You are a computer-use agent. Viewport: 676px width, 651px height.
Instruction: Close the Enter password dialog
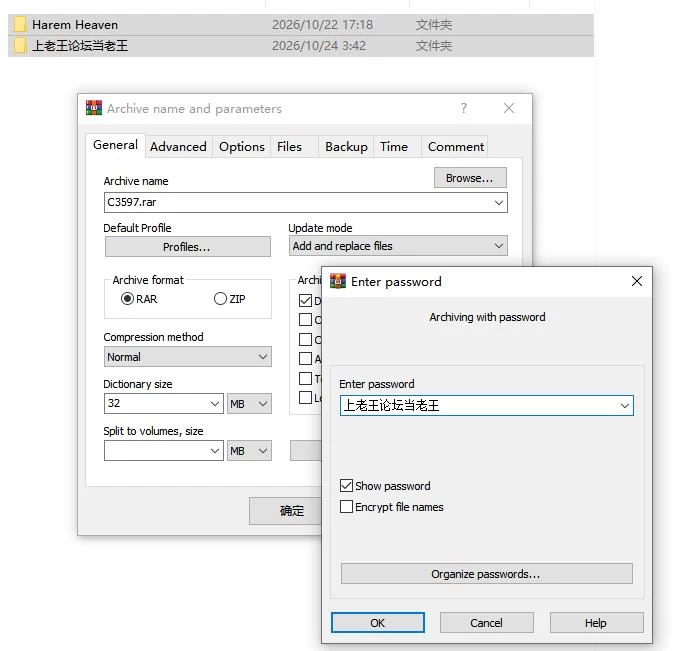tap(636, 281)
